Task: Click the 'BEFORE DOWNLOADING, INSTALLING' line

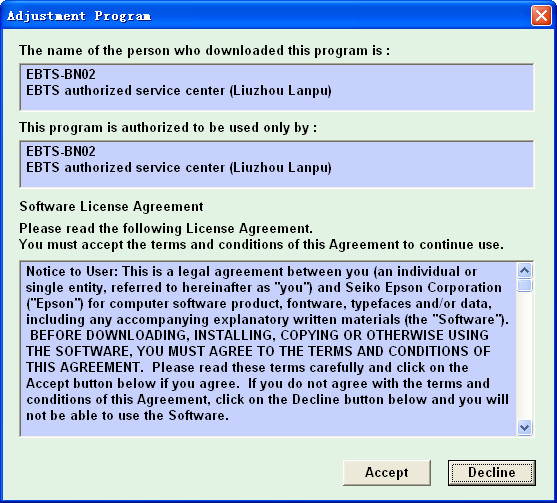Action: point(259,335)
